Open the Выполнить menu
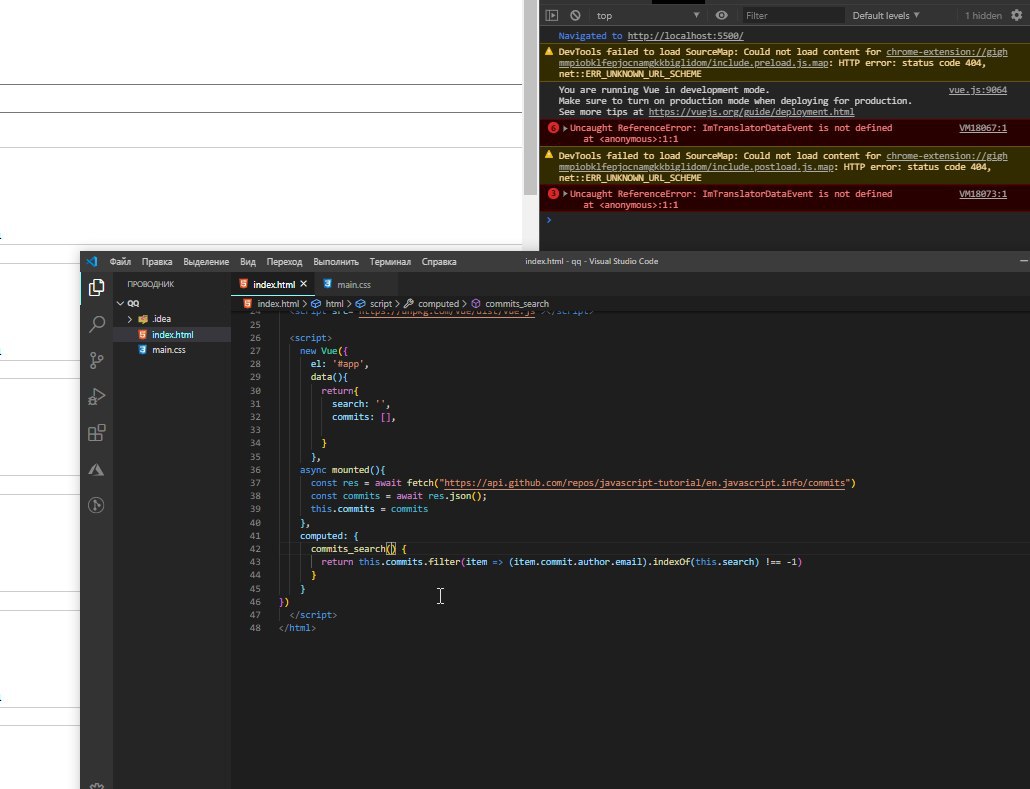Screen dimensions: 1030x789 click(336, 261)
